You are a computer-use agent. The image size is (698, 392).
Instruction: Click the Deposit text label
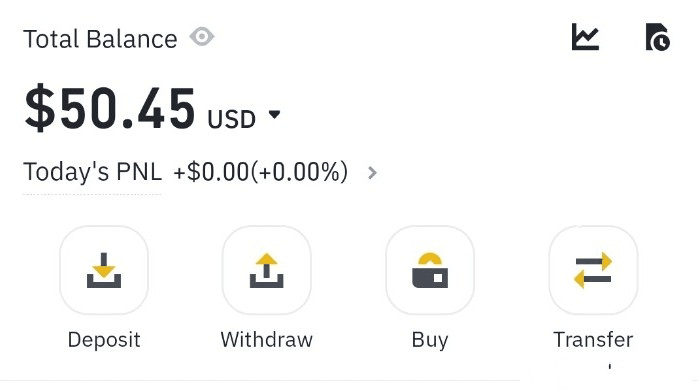point(104,340)
